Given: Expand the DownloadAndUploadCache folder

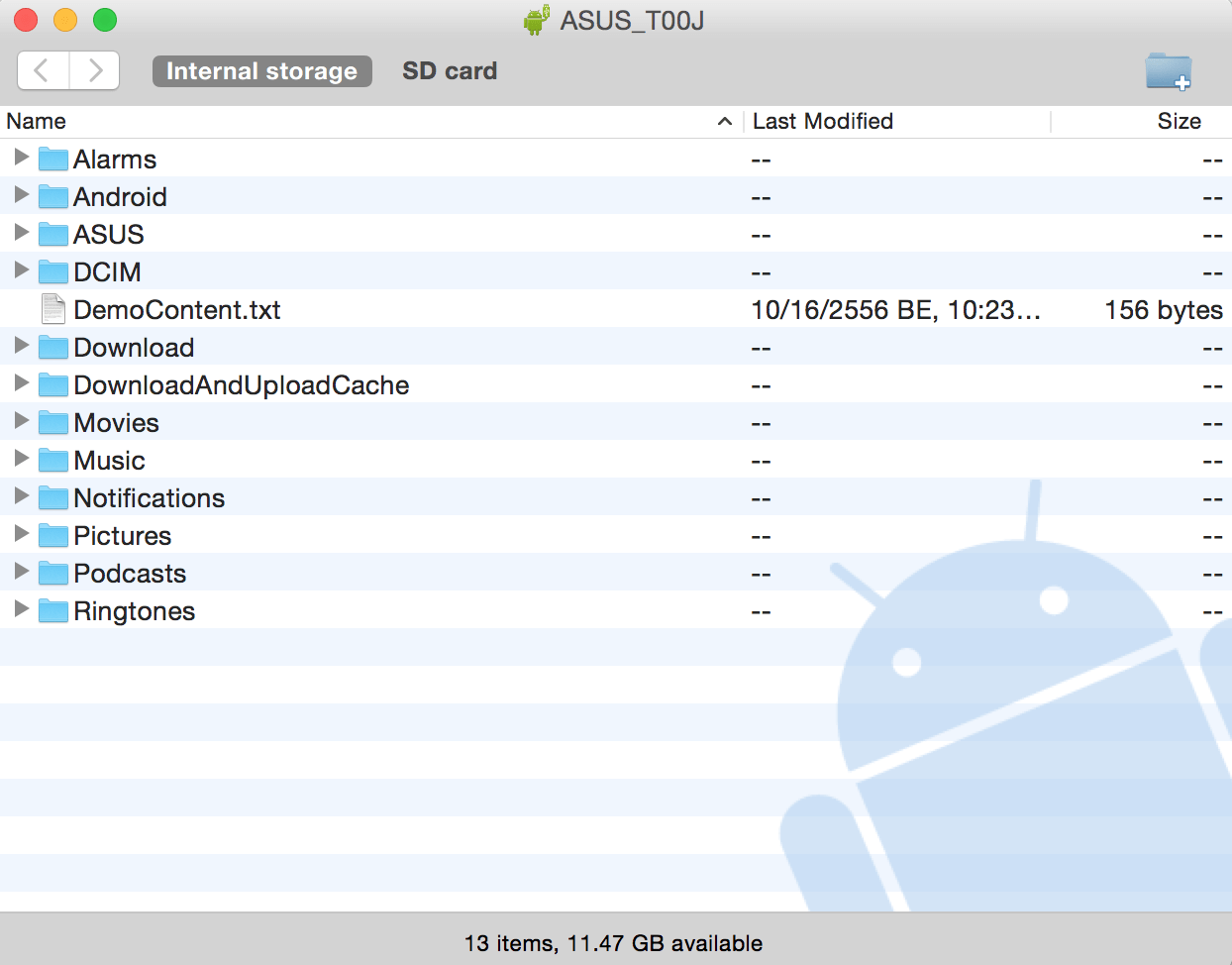Looking at the screenshot, I should (21, 383).
